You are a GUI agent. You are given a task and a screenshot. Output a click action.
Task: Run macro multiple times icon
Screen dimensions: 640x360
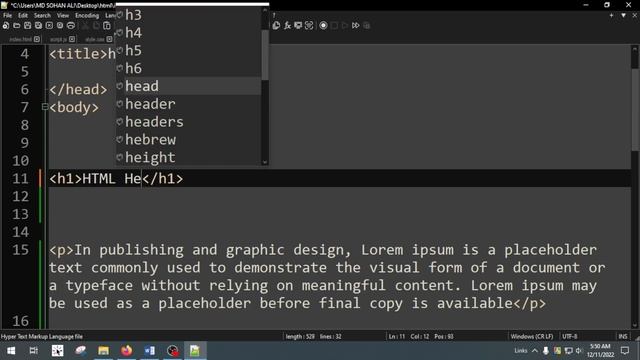[x=356, y=25]
